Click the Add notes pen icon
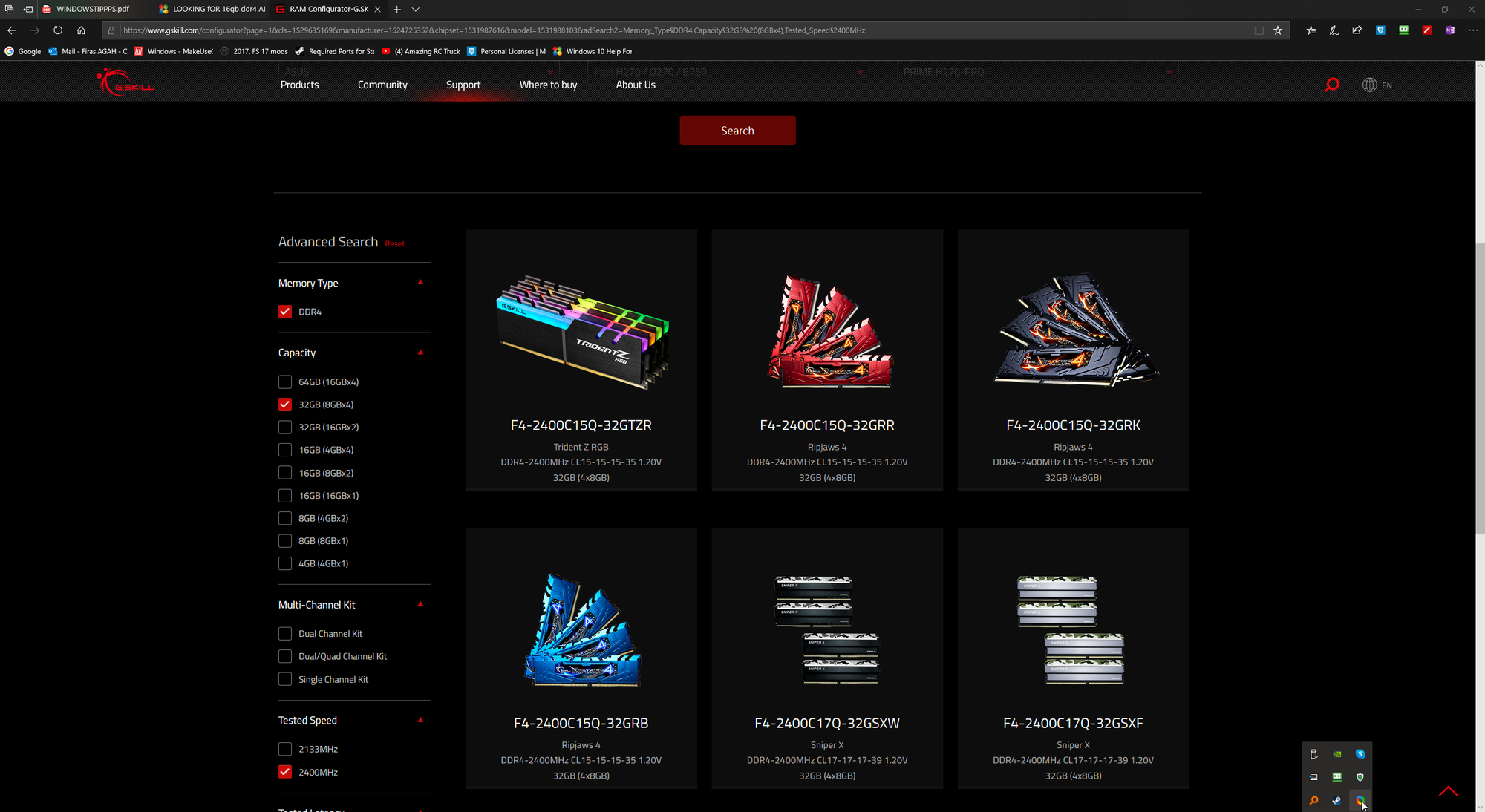This screenshot has height=812, width=1485. pyautogui.click(x=1334, y=30)
